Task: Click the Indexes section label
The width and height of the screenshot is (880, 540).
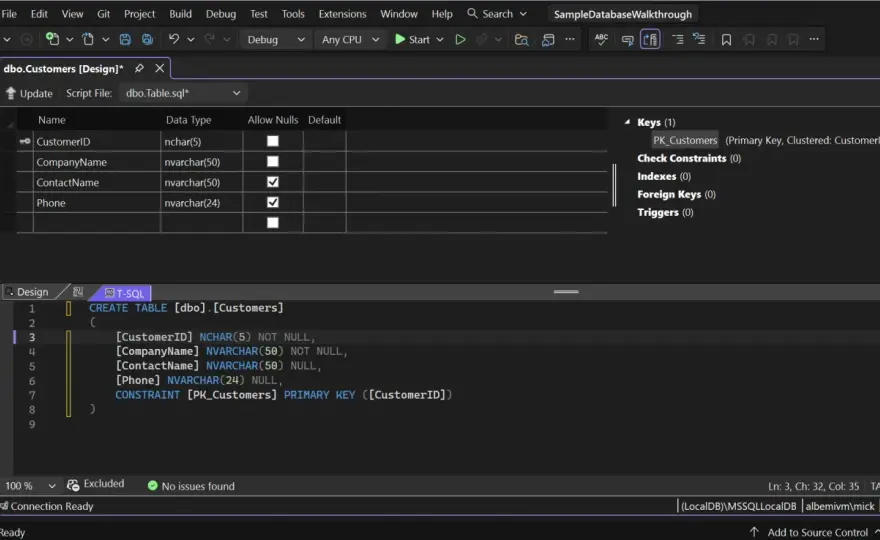Action: [657, 176]
